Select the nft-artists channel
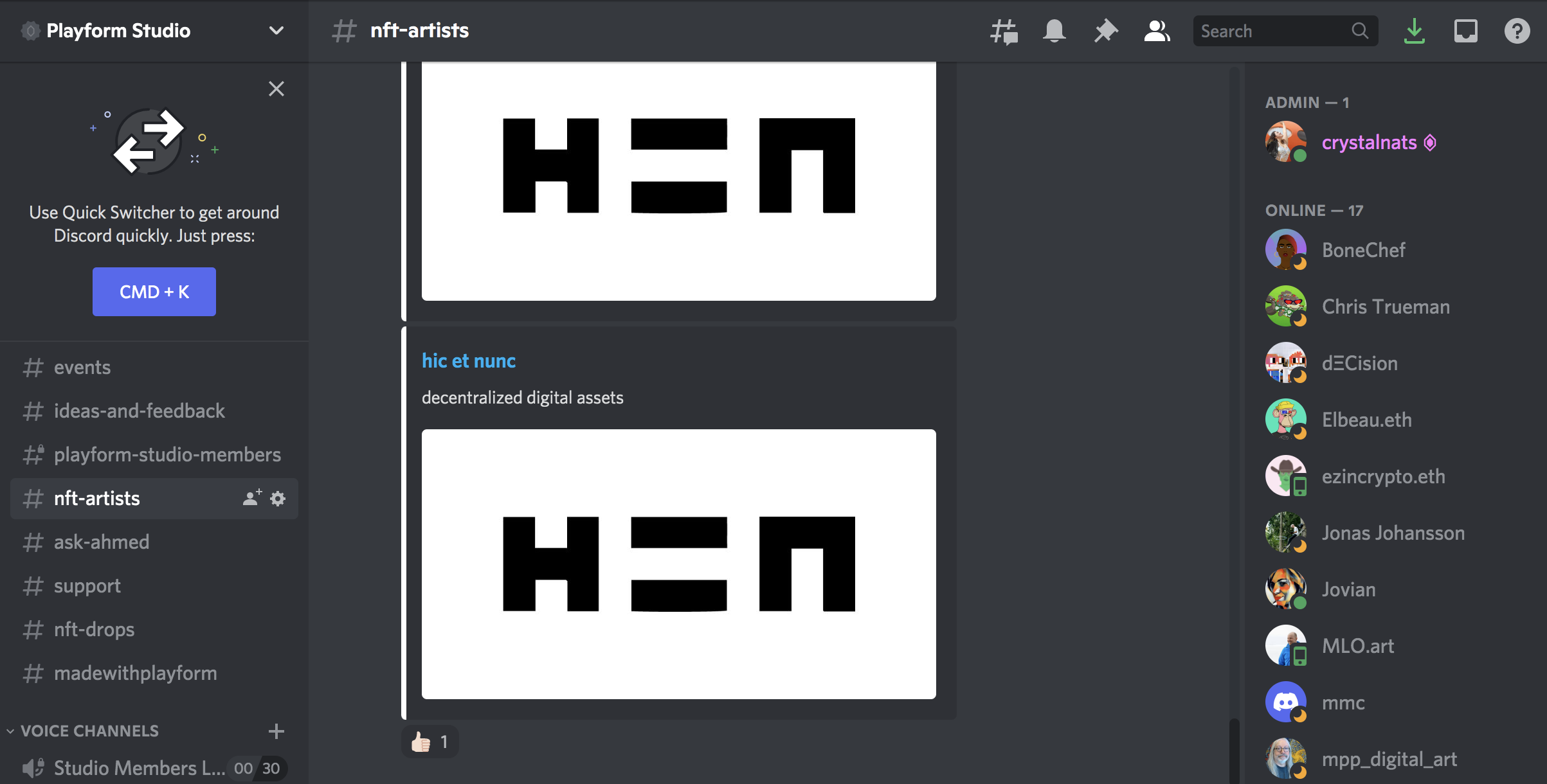This screenshot has width=1547, height=784. click(97, 497)
